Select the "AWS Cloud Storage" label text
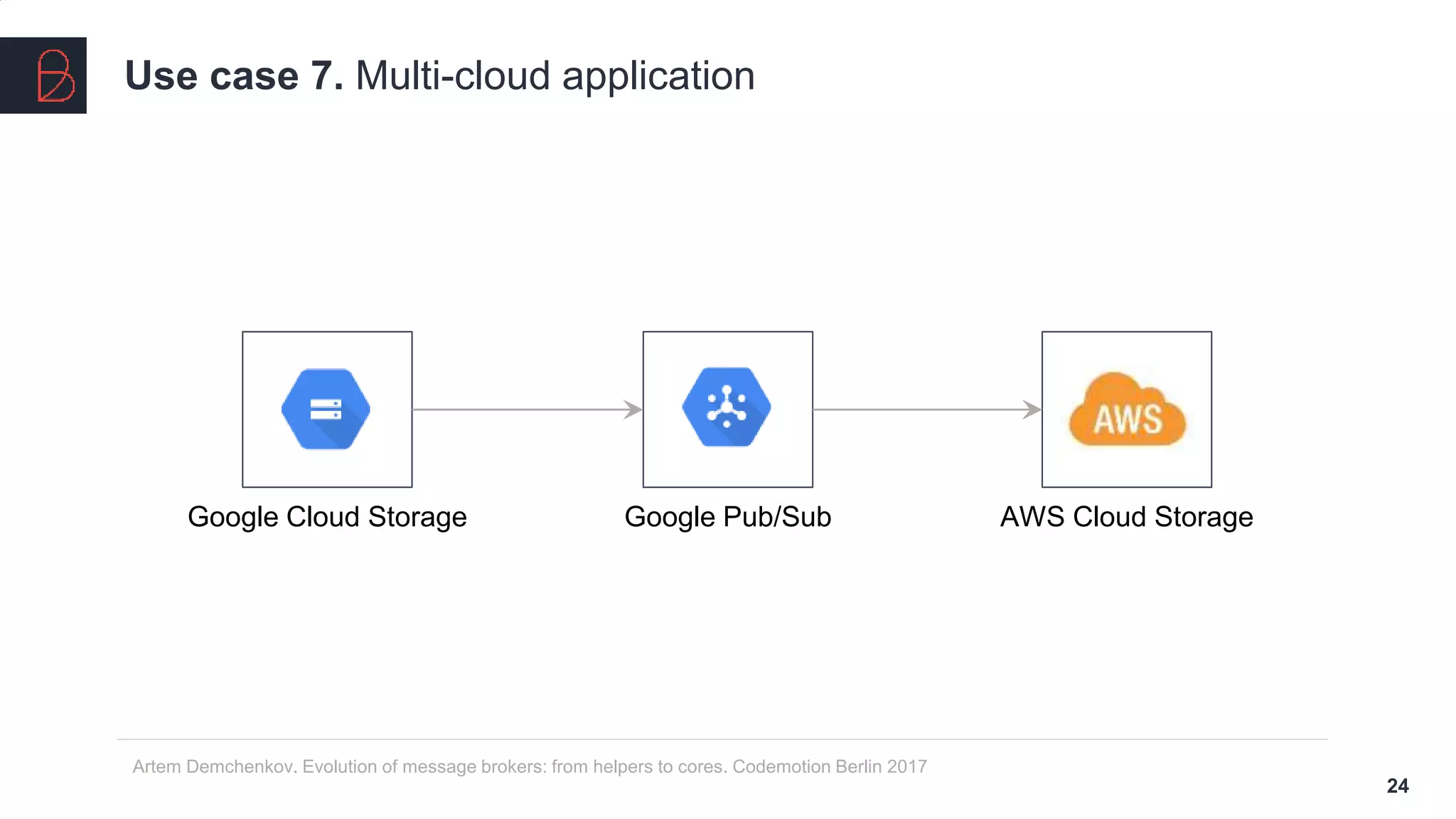This screenshot has width=1456, height=819. point(1127,517)
